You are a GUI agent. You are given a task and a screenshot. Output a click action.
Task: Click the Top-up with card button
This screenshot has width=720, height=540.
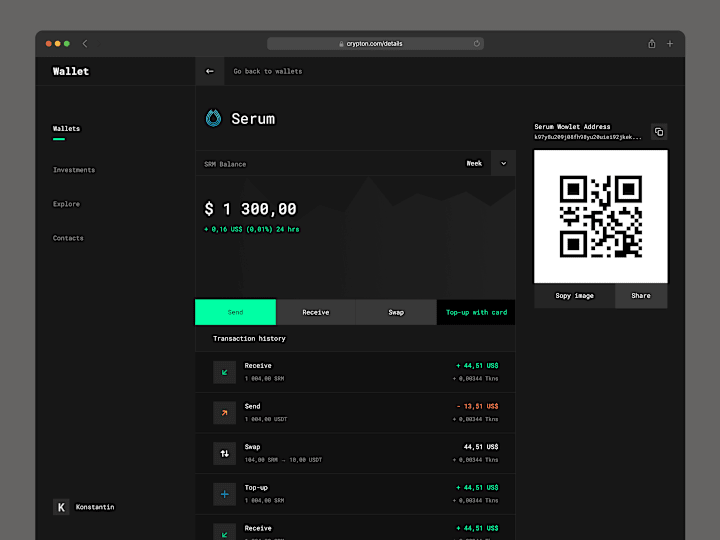[476, 312]
